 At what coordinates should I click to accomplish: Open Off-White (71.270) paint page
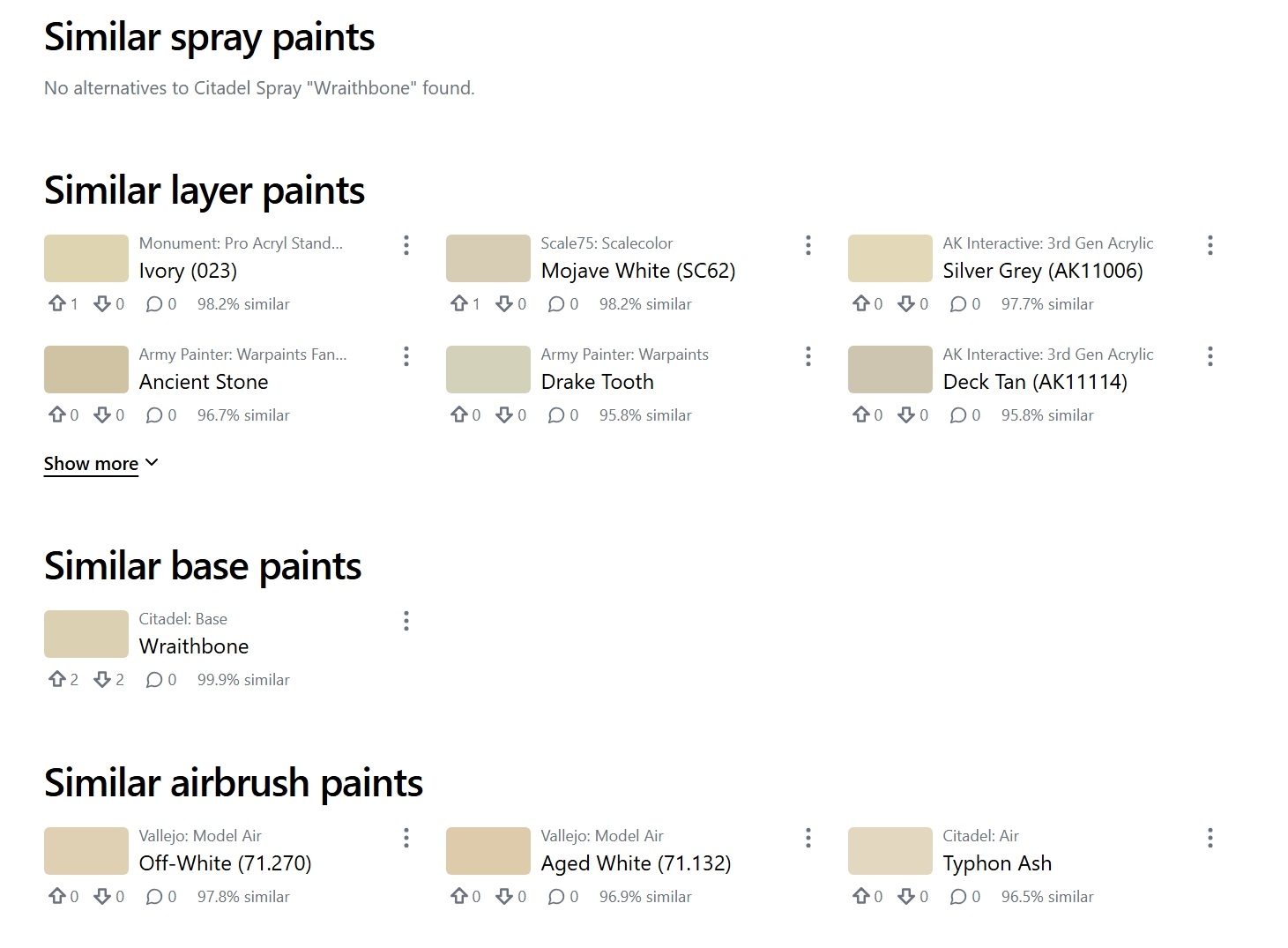point(226,863)
